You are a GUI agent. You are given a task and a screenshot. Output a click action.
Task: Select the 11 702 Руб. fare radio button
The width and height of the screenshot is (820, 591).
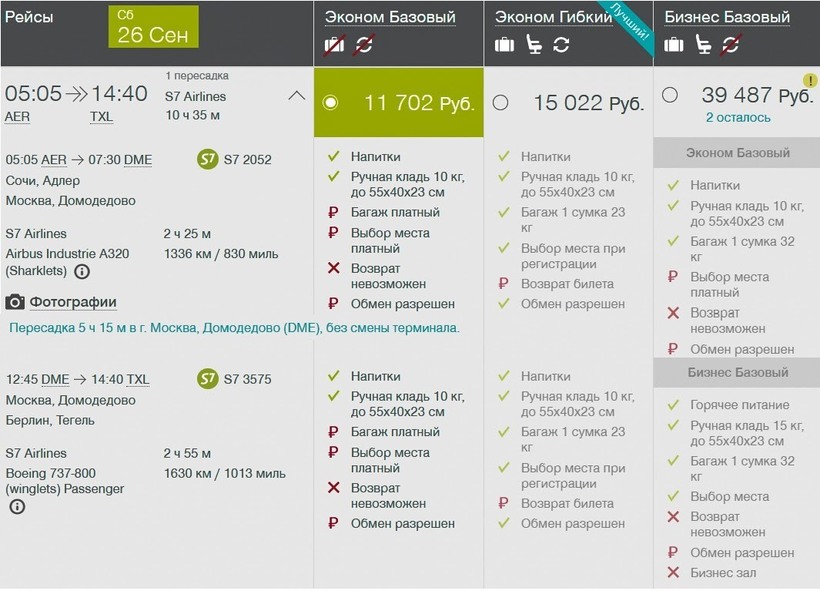point(331,102)
